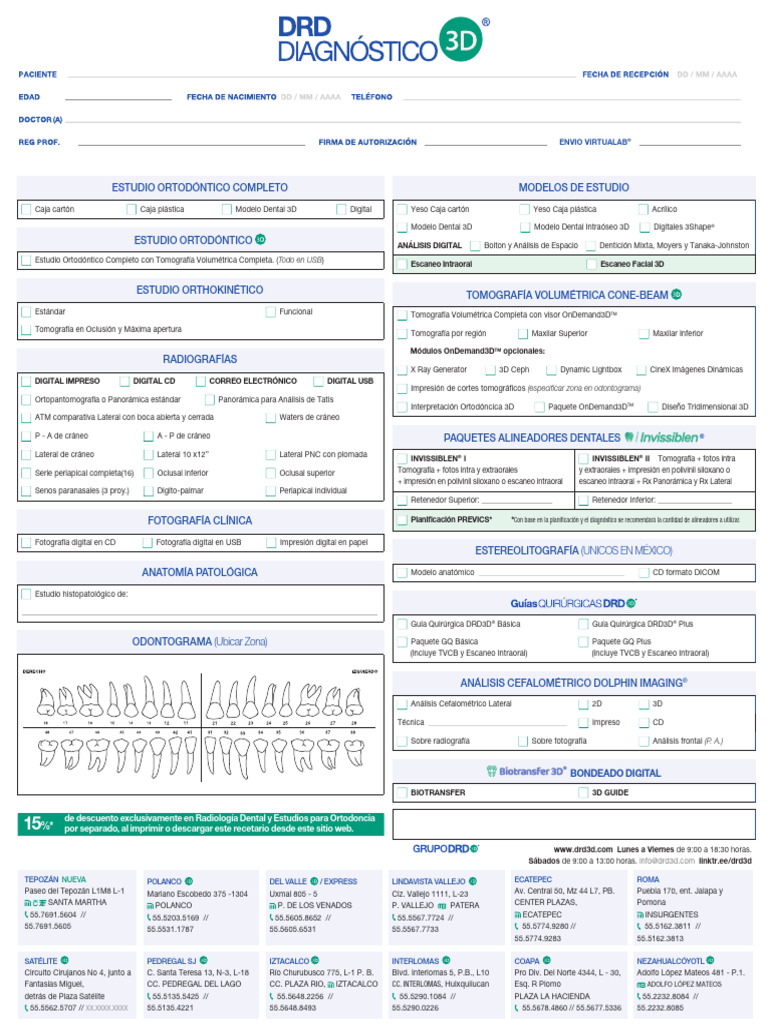Screen dimensions: 768x1024
Task: Click the metro icon beside PATERA station
Action: coord(442,905)
